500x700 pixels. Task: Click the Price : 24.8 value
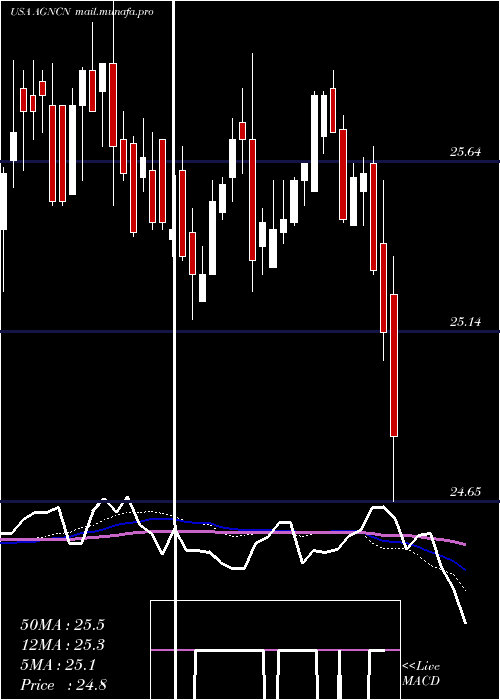tap(63, 685)
